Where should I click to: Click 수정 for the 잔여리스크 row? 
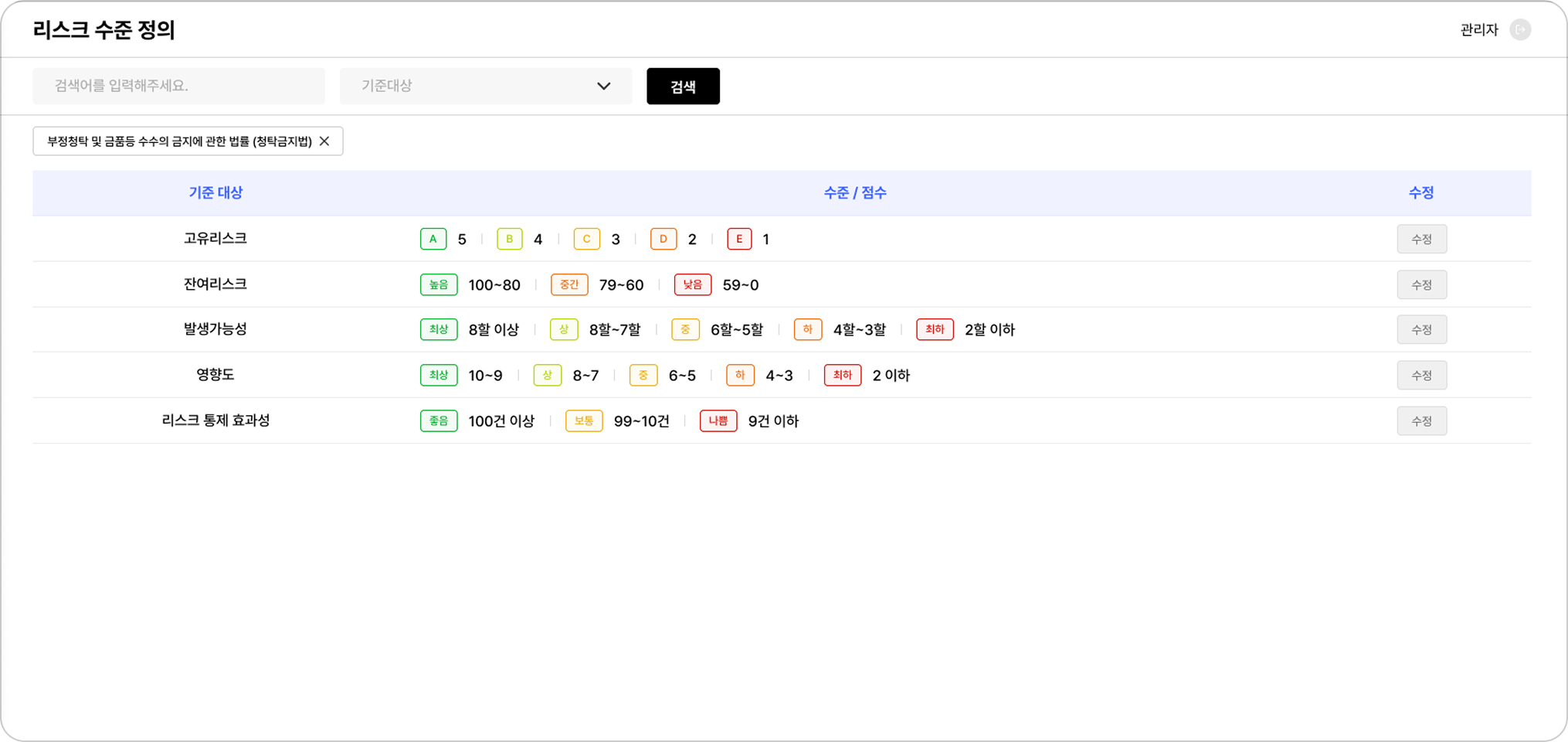tap(1420, 284)
